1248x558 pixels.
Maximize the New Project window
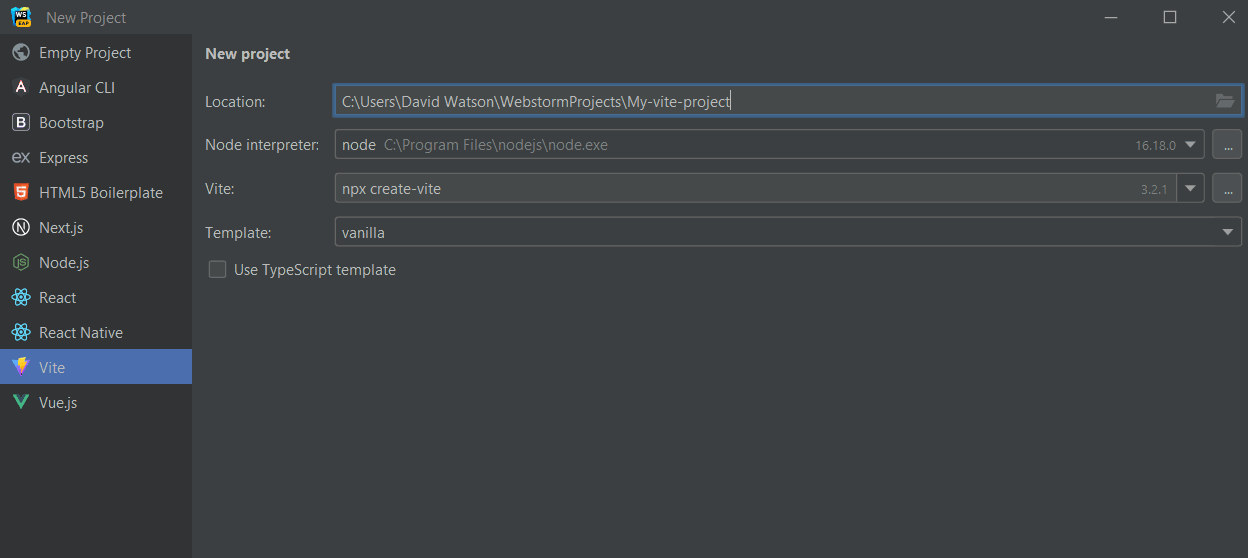[x=1170, y=17]
